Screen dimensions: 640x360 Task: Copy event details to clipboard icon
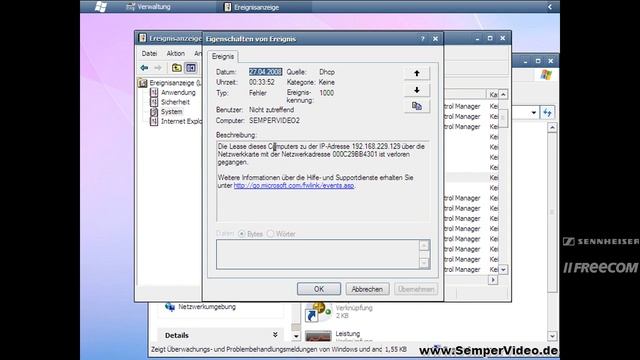tap(417, 106)
